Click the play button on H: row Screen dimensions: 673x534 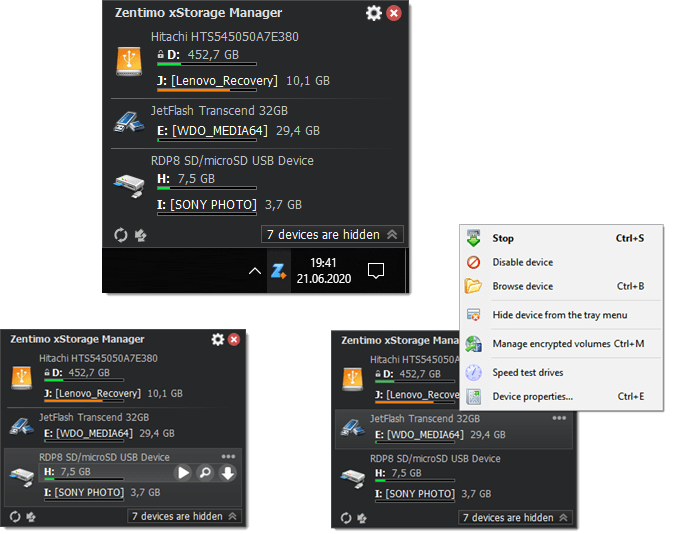click(183, 473)
